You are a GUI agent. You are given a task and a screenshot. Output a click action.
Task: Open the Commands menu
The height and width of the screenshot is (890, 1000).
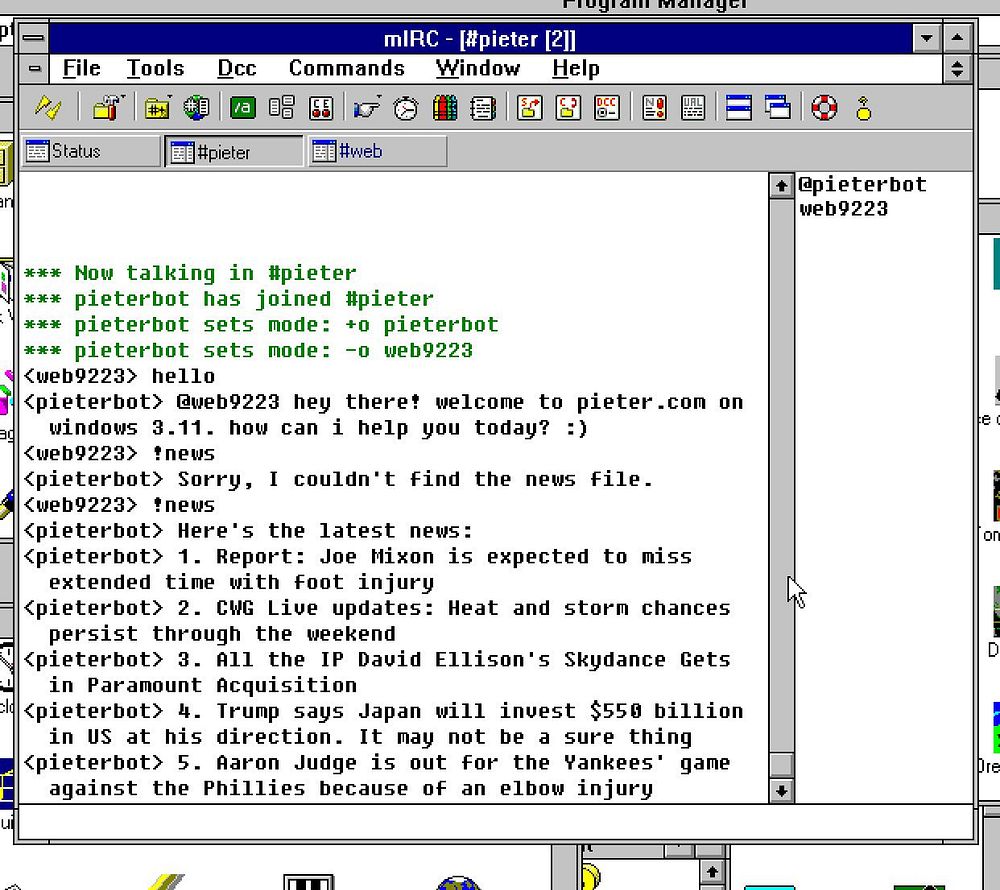tap(346, 68)
